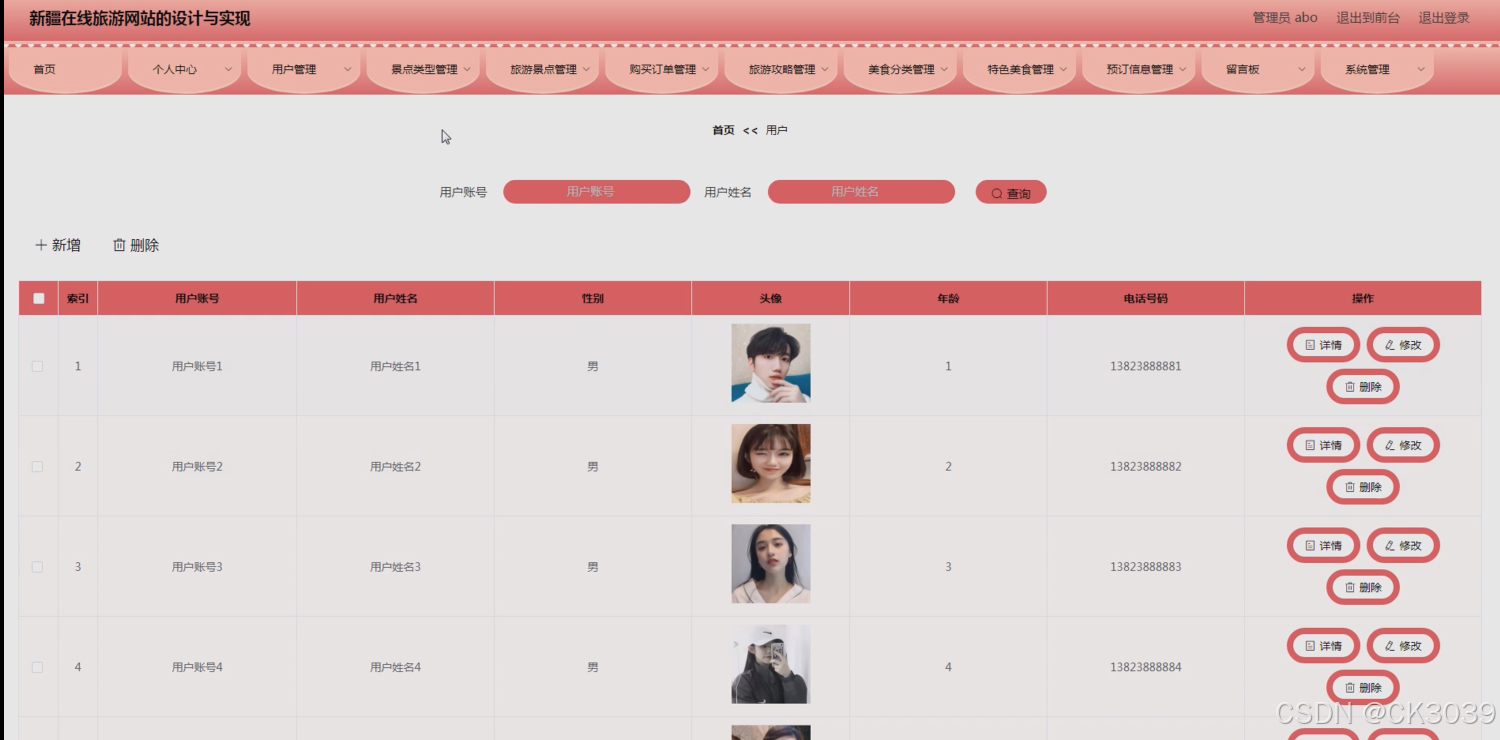1500x740 pixels.
Task: Expand the 用户管理 menu arrow
Action: [347, 69]
